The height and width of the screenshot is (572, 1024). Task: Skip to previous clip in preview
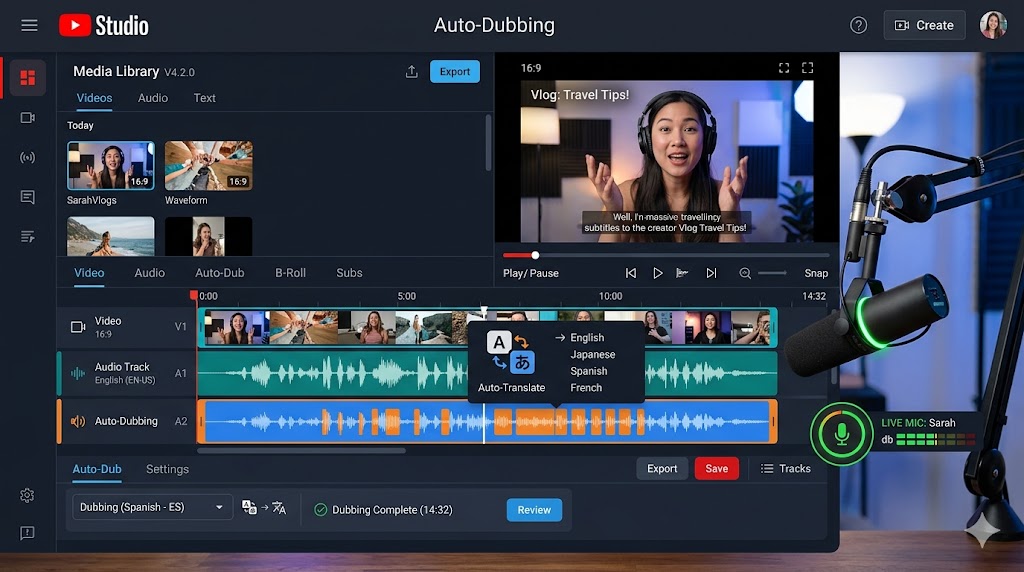pyautogui.click(x=631, y=273)
